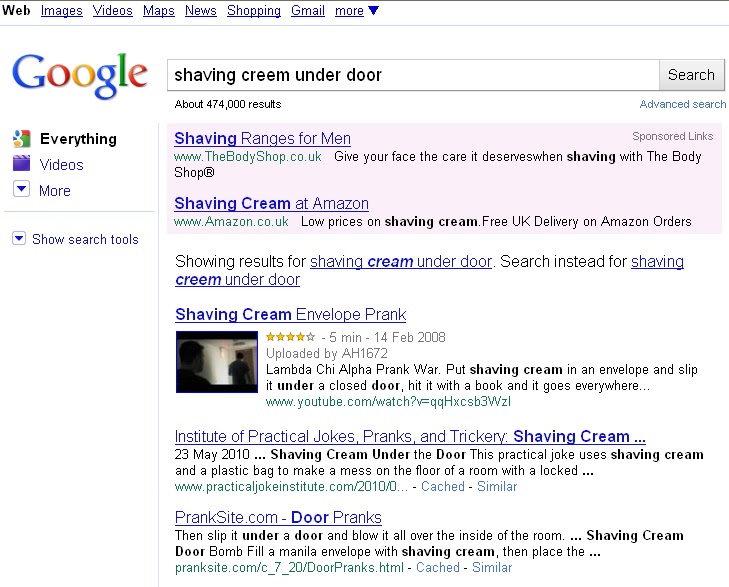Open Gmail from top navigation
Image resolution: width=729 pixels, height=587 pixels.
coord(308,10)
